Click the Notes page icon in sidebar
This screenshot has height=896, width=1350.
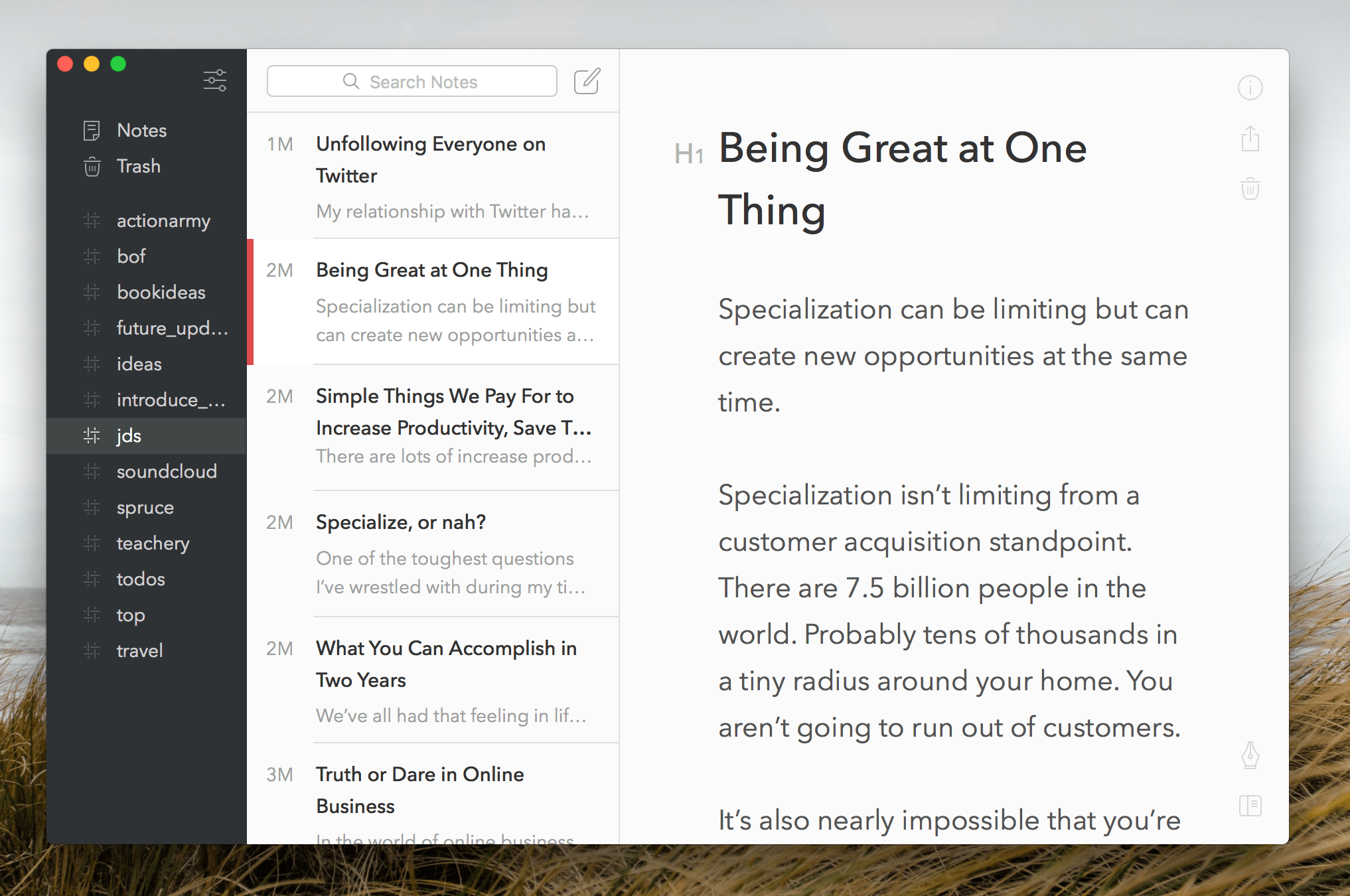click(x=92, y=130)
